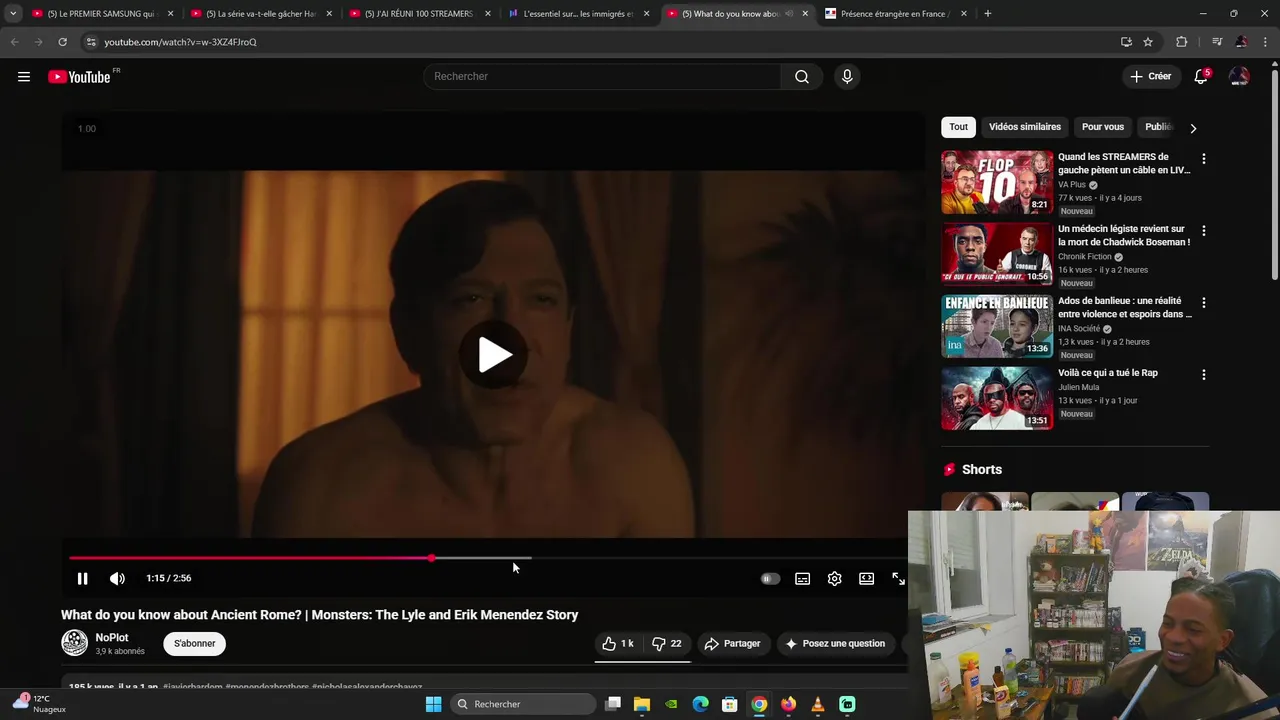This screenshot has width=1280, height=720.
Task: Toggle subtitles in the player
Action: click(802, 579)
